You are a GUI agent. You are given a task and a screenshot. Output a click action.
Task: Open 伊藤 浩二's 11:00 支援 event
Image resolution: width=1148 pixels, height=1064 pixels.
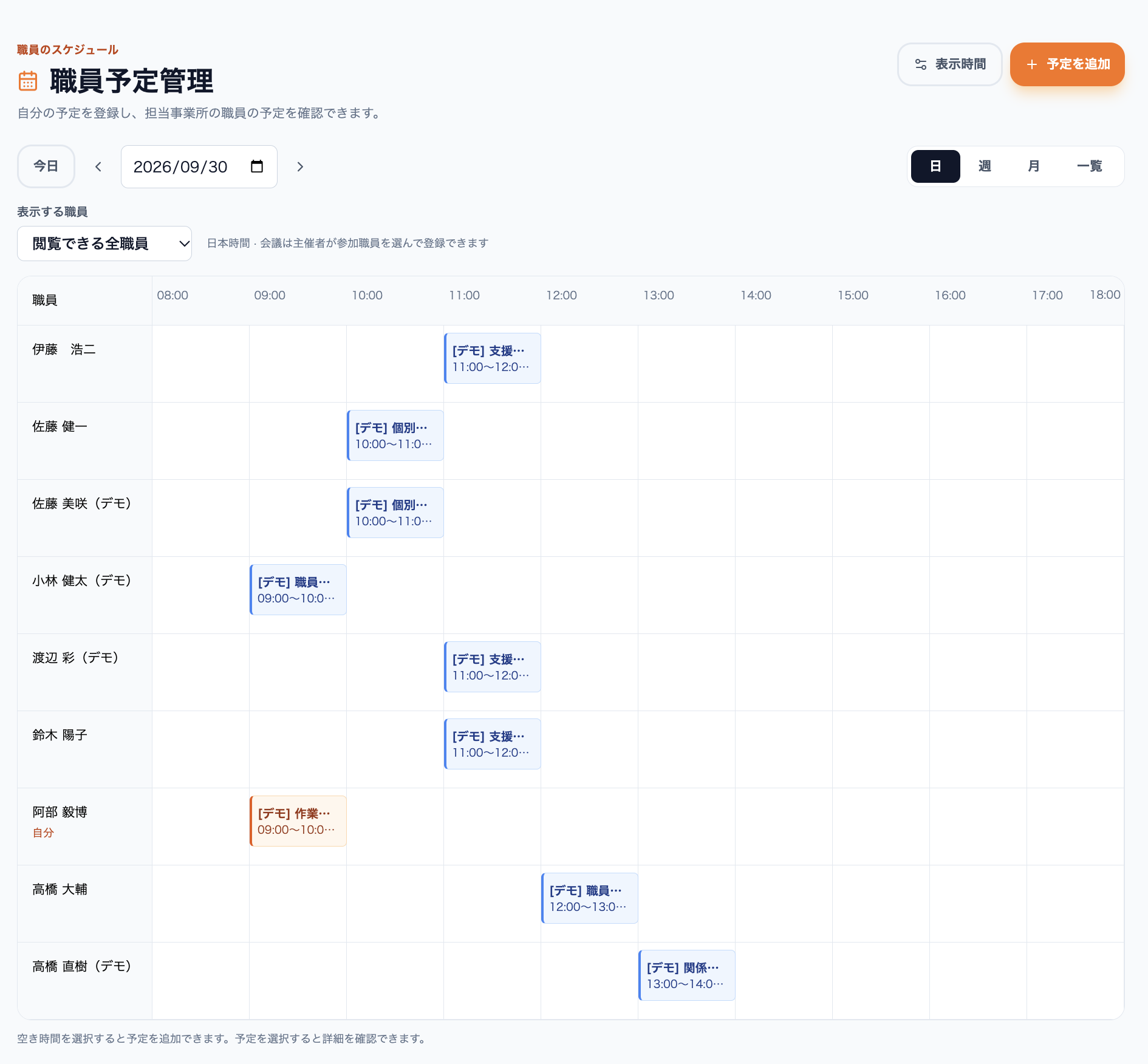[493, 358]
